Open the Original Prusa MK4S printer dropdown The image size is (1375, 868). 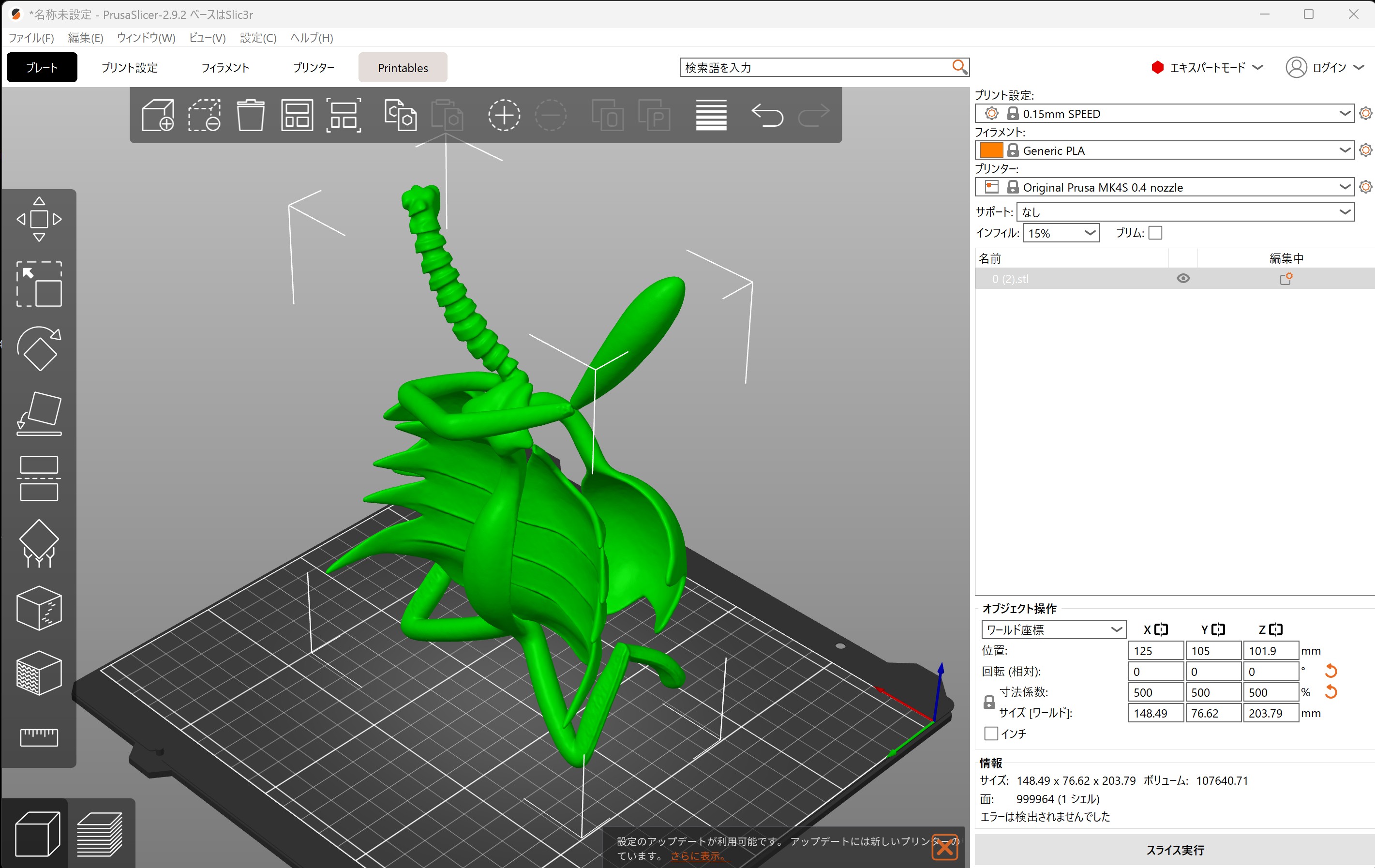pos(1164,187)
